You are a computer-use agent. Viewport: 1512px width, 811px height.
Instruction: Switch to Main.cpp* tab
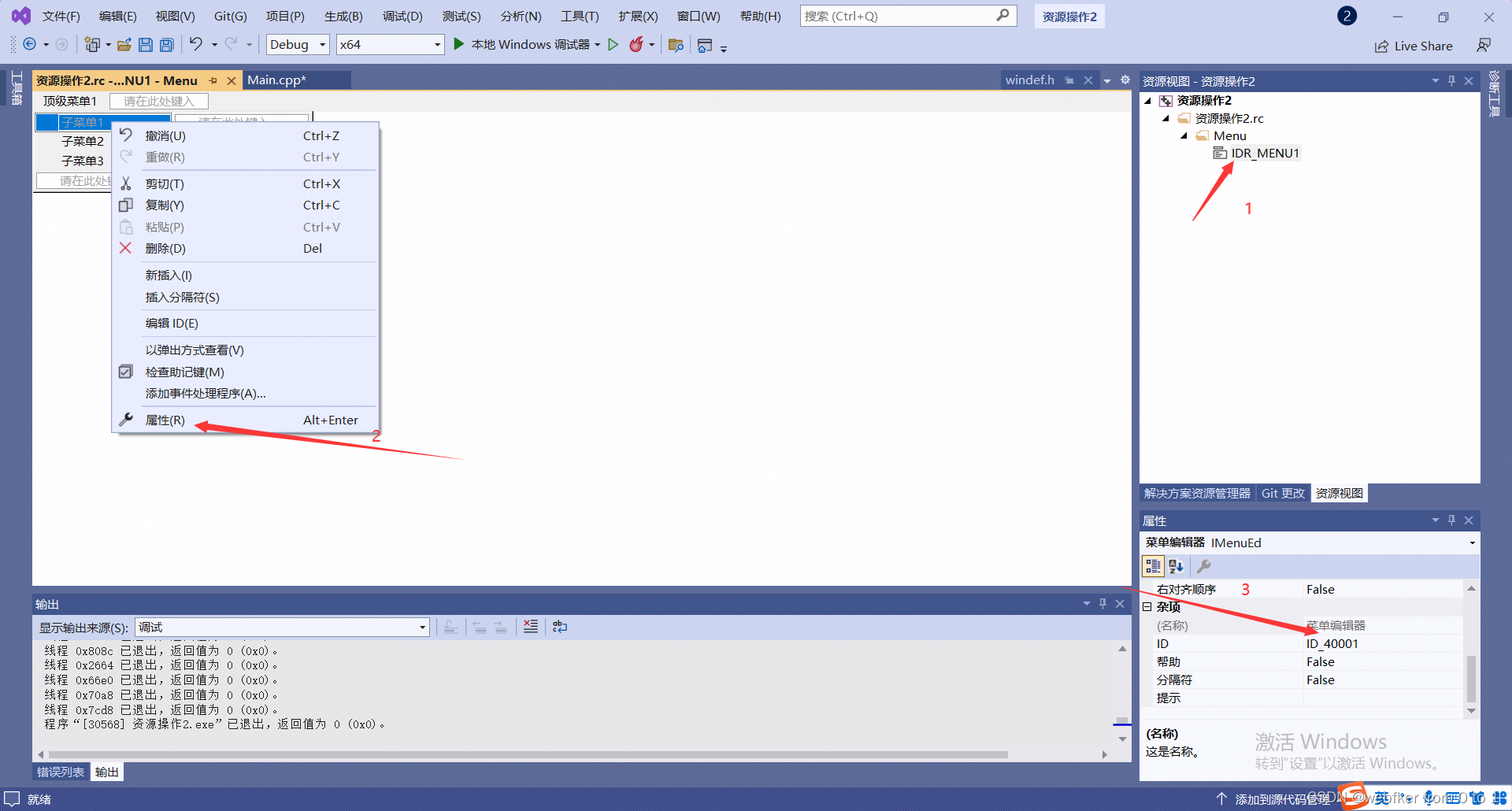click(276, 80)
